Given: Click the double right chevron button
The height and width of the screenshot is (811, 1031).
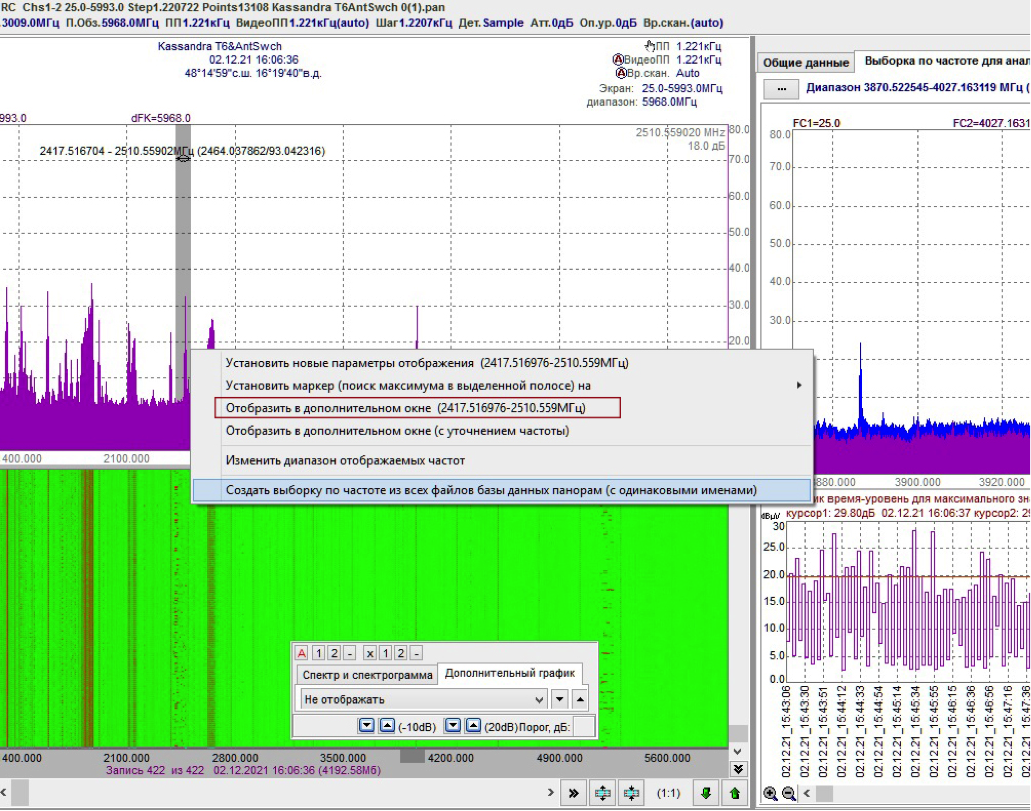Looking at the screenshot, I should tap(573, 794).
